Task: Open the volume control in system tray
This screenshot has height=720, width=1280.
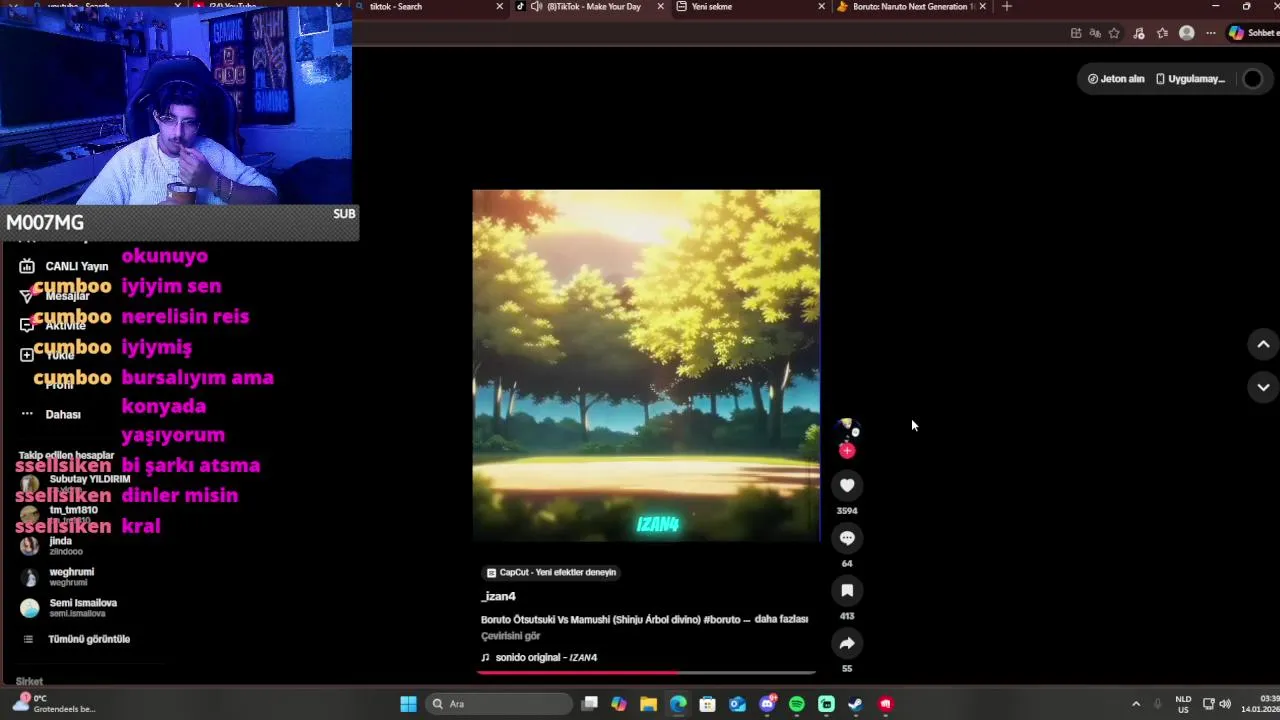Action: pyautogui.click(x=1225, y=704)
